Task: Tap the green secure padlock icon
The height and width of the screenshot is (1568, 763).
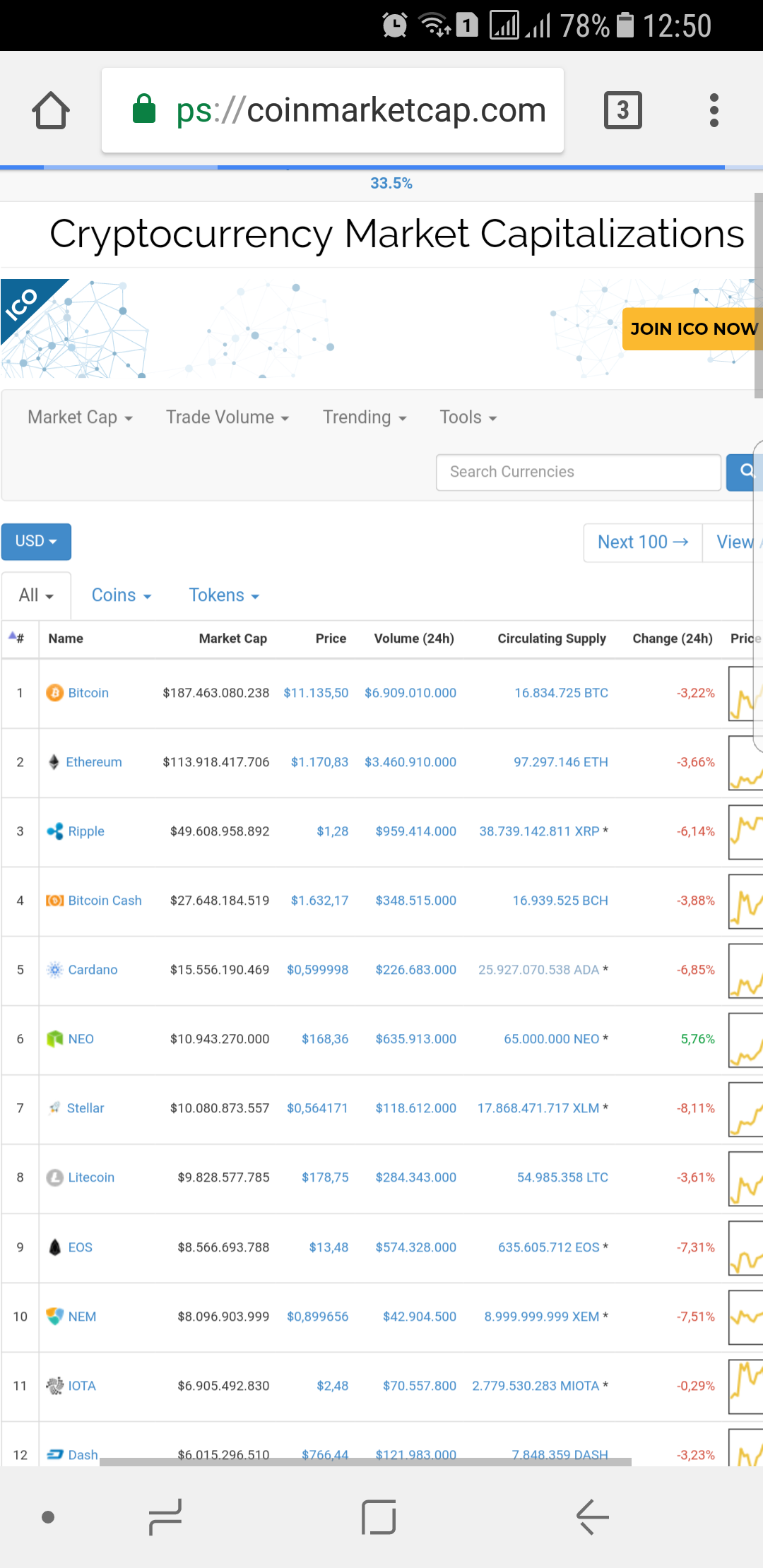Action: coord(144,109)
